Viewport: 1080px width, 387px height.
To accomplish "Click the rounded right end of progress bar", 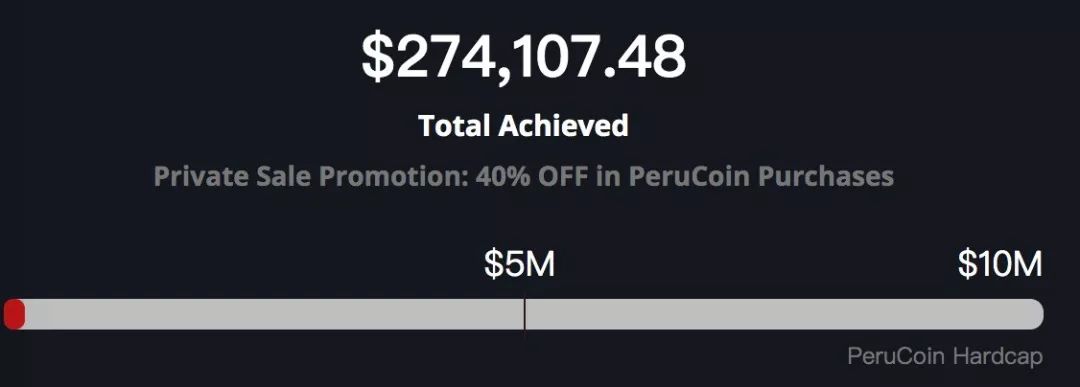I will click(1035, 314).
